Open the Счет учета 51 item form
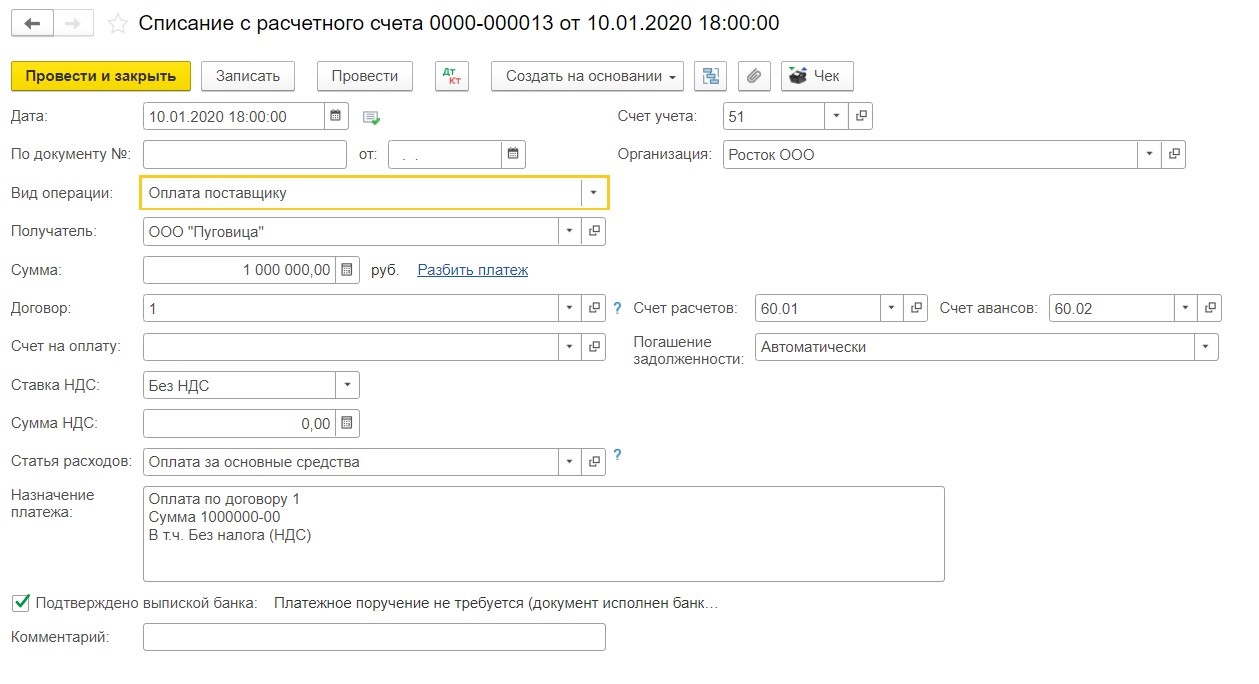 (861, 116)
